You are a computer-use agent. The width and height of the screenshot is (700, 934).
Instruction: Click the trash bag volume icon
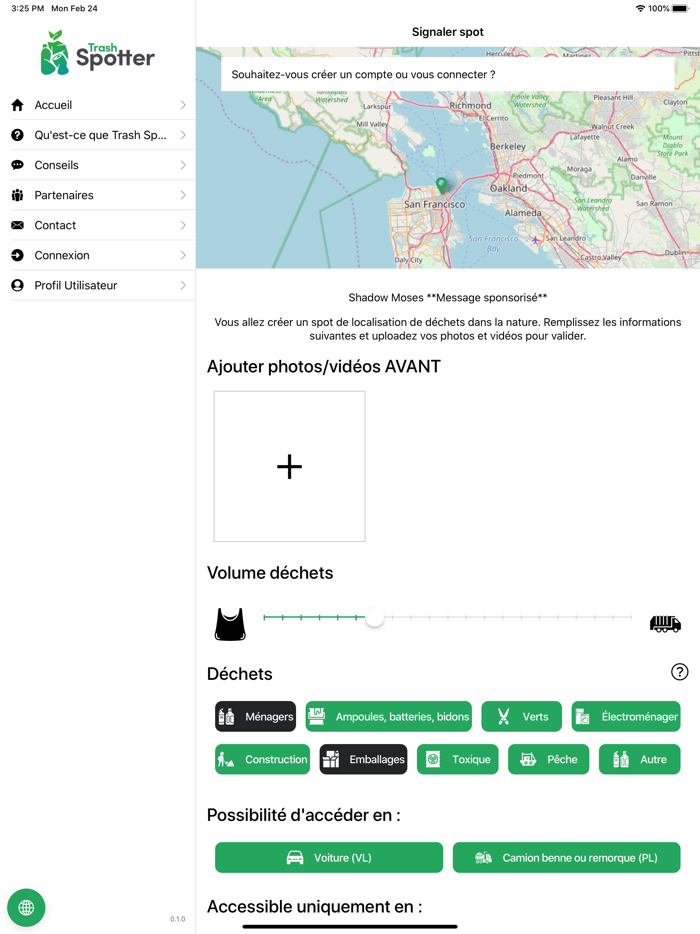pos(230,624)
